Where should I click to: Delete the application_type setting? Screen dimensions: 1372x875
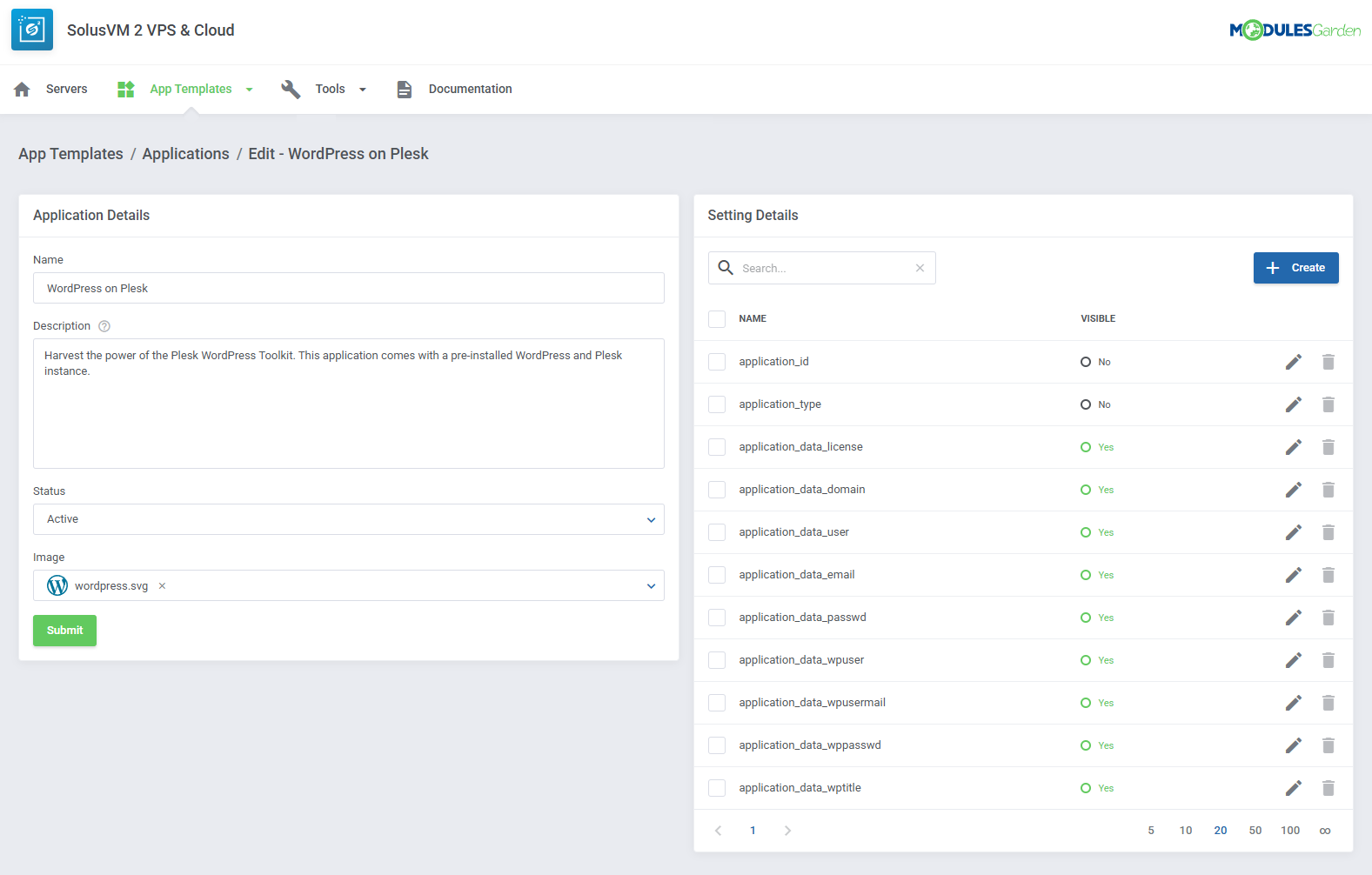(x=1328, y=404)
